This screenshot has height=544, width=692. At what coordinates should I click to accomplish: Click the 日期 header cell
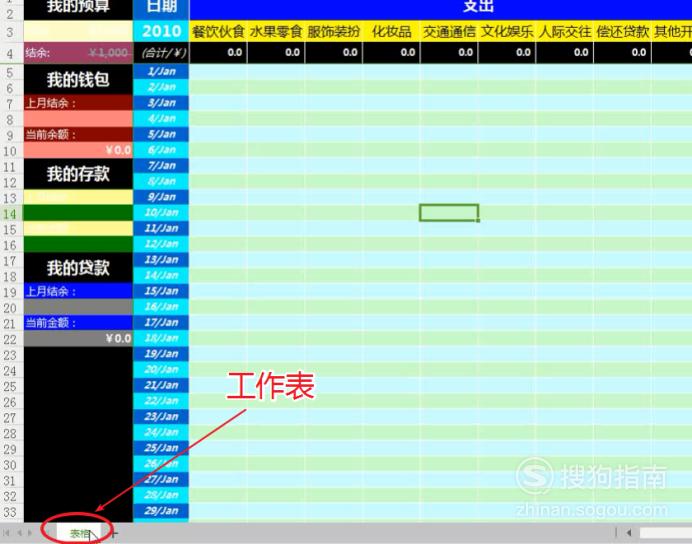click(x=161, y=10)
